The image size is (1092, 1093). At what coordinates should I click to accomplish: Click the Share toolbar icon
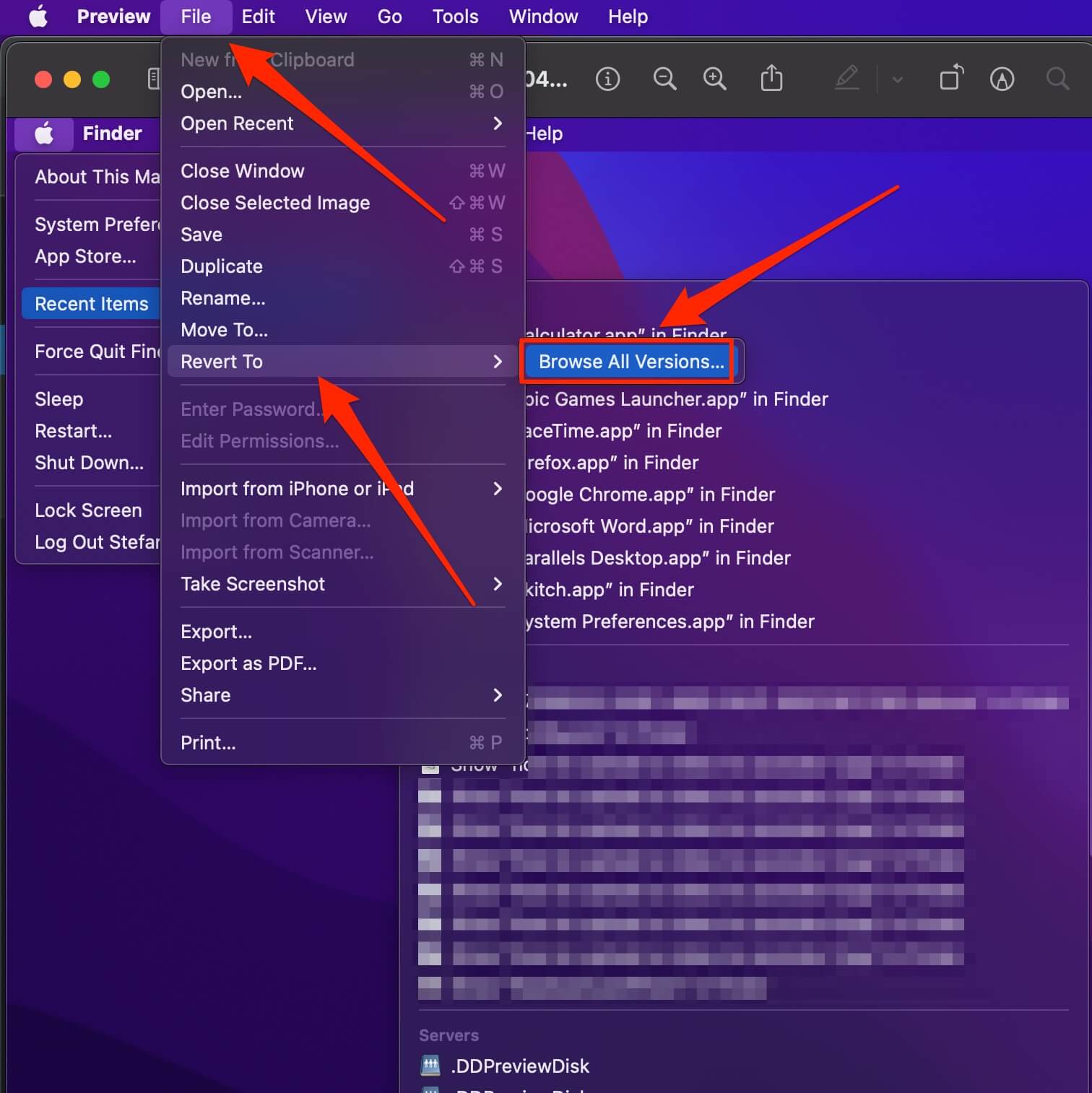(771, 78)
